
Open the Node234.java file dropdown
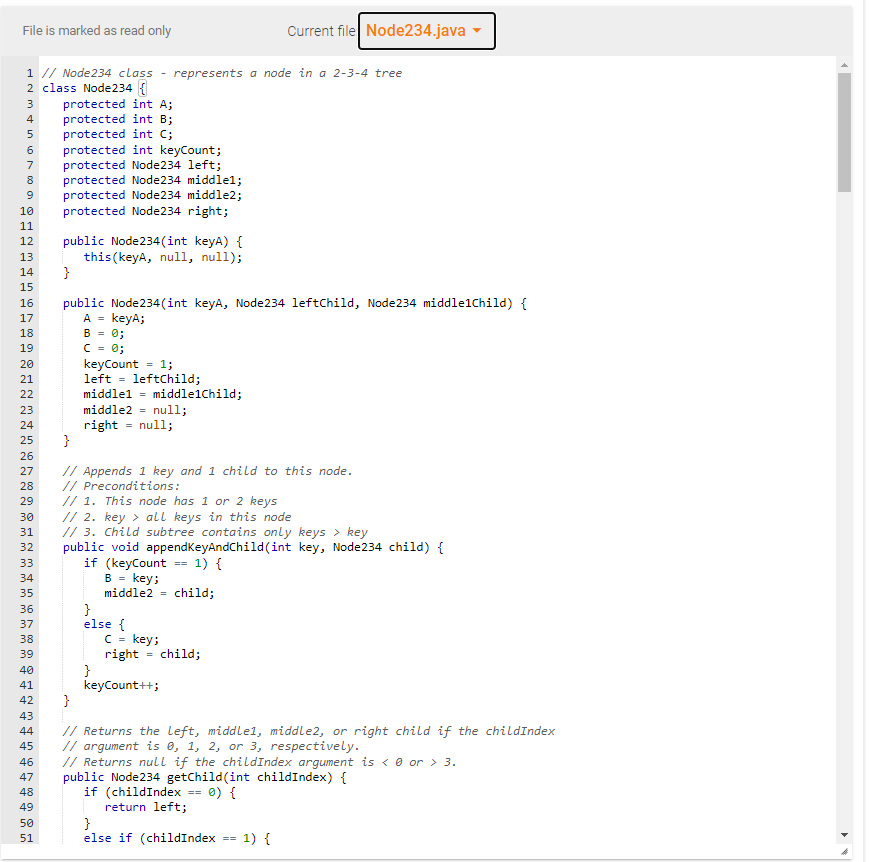pos(426,31)
